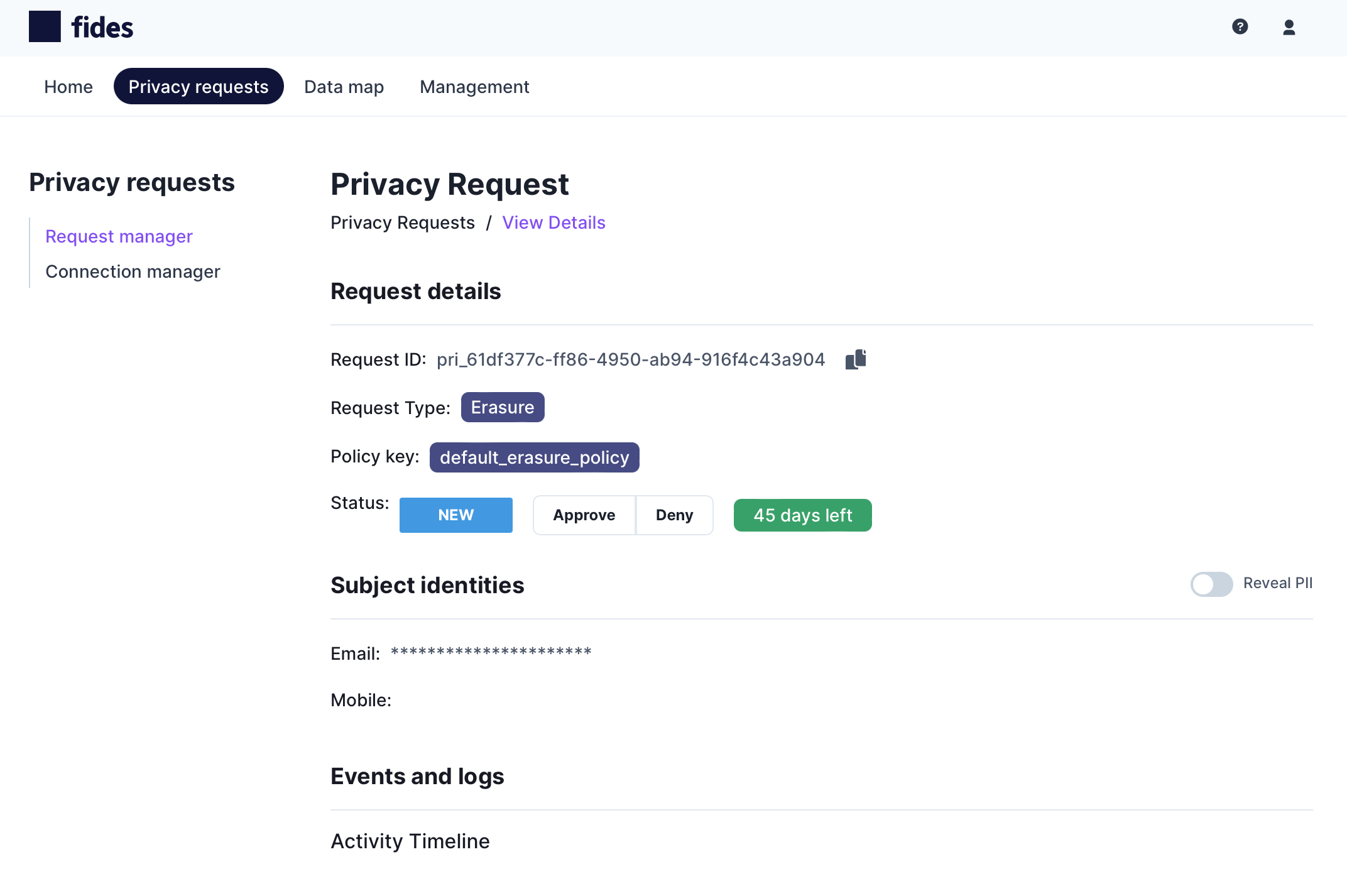Click the NEW status badge

(456, 515)
